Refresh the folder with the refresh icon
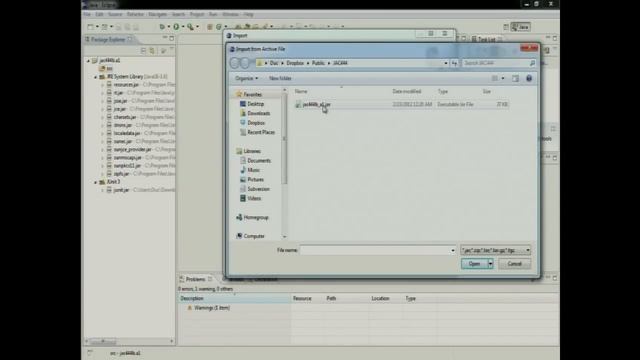Image resolution: width=640 pixels, height=360 pixels. coord(454,63)
